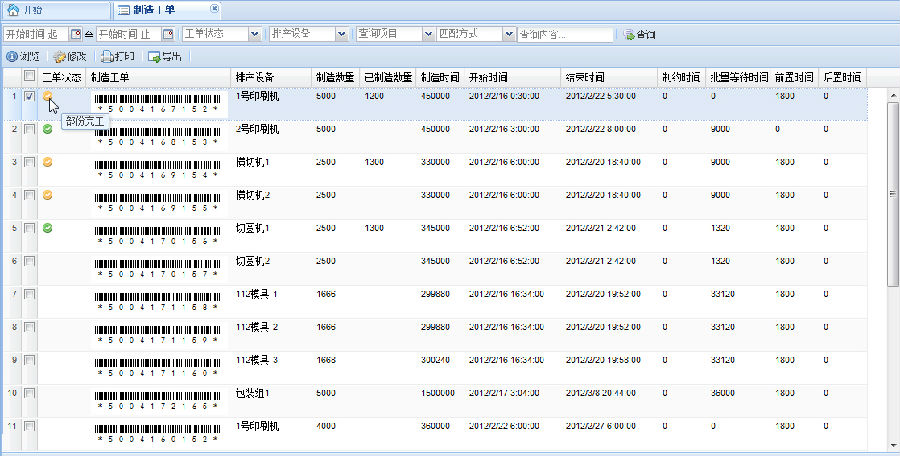Sort by the 后置时间 column header
This screenshot has height=456, width=900.
[x=843, y=77]
